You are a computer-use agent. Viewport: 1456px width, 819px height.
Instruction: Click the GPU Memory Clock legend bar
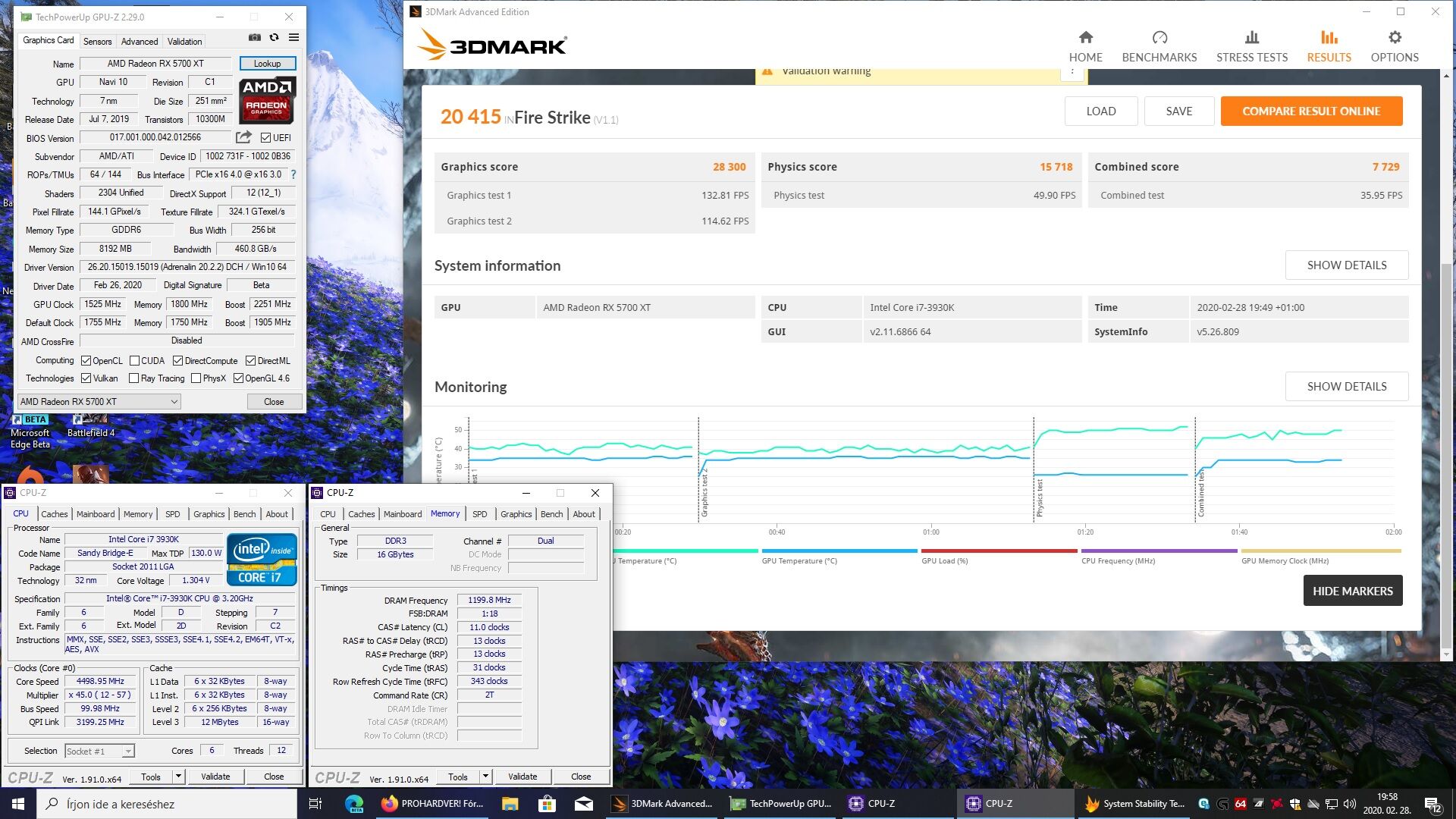1320,551
